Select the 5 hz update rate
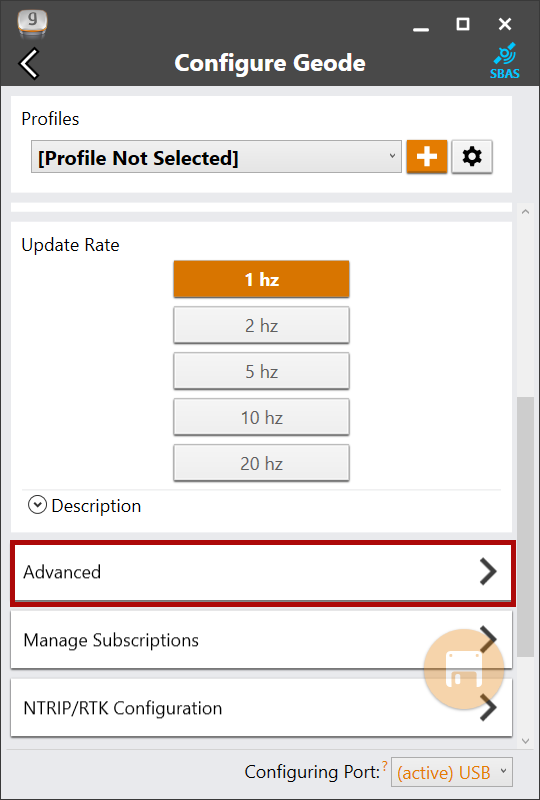This screenshot has width=540, height=800. point(261,371)
